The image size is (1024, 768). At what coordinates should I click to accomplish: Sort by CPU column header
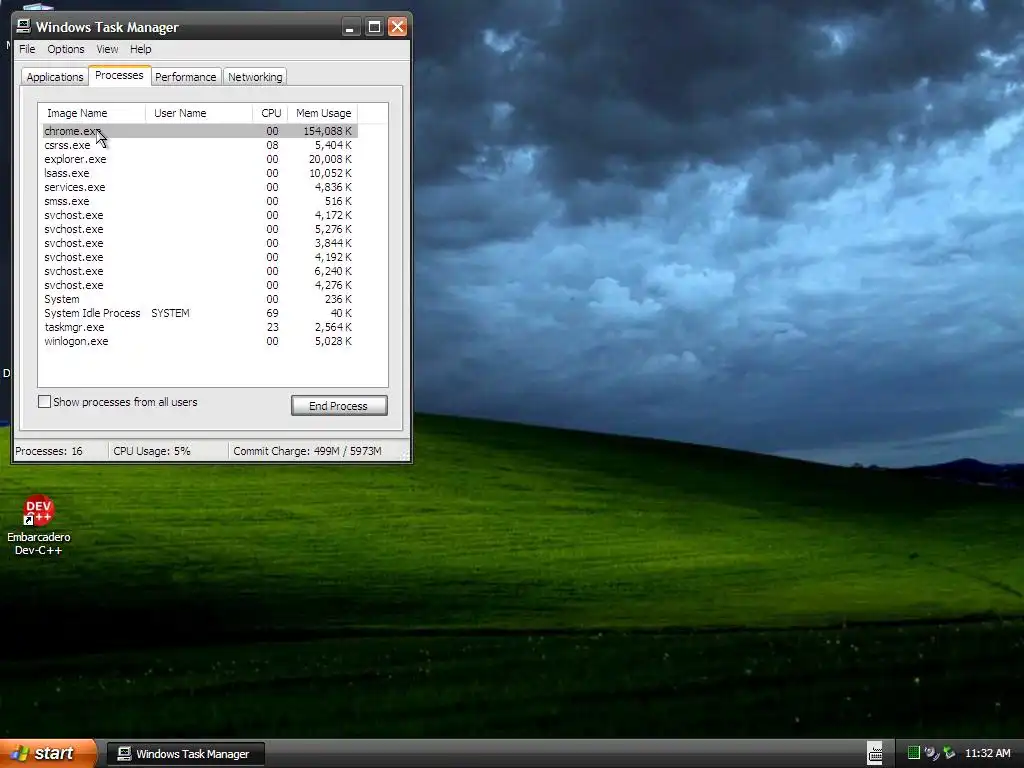click(270, 113)
